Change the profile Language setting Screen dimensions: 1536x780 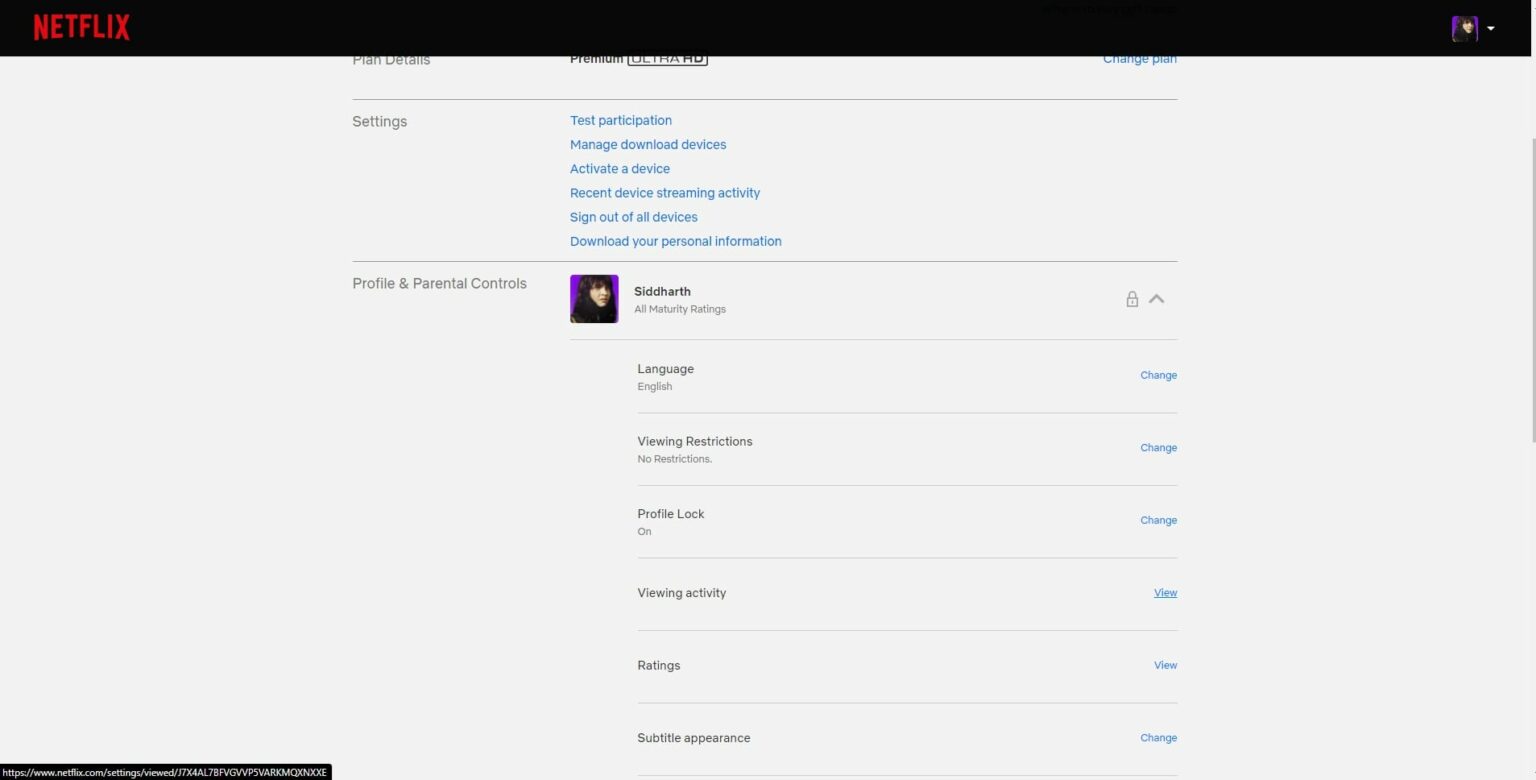tap(1158, 376)
